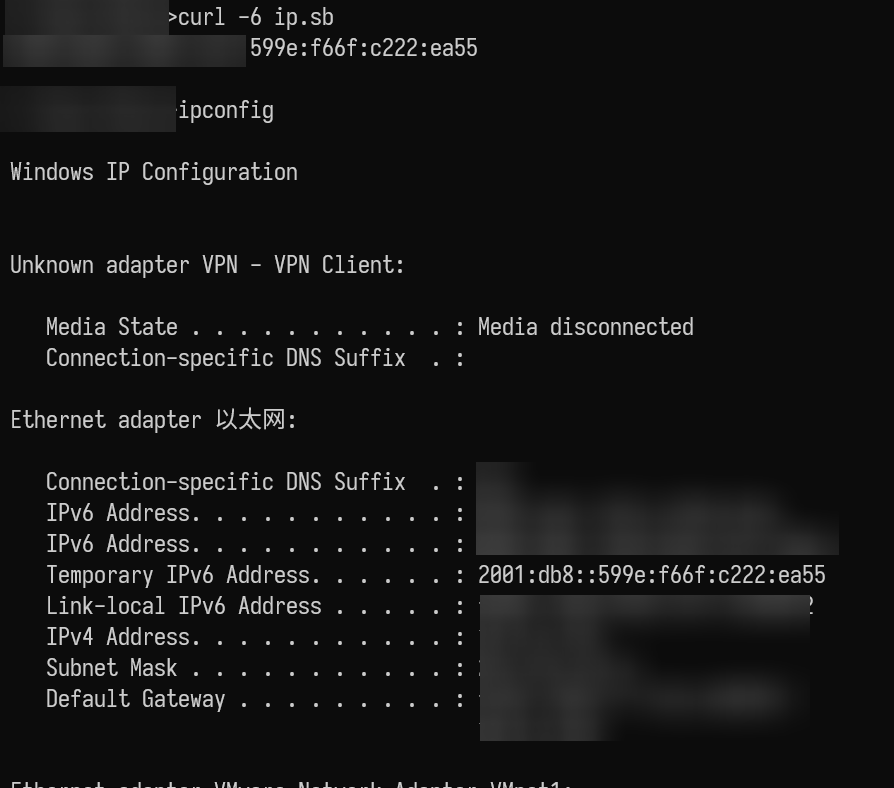Click the "ipconfig" command text

225,109
